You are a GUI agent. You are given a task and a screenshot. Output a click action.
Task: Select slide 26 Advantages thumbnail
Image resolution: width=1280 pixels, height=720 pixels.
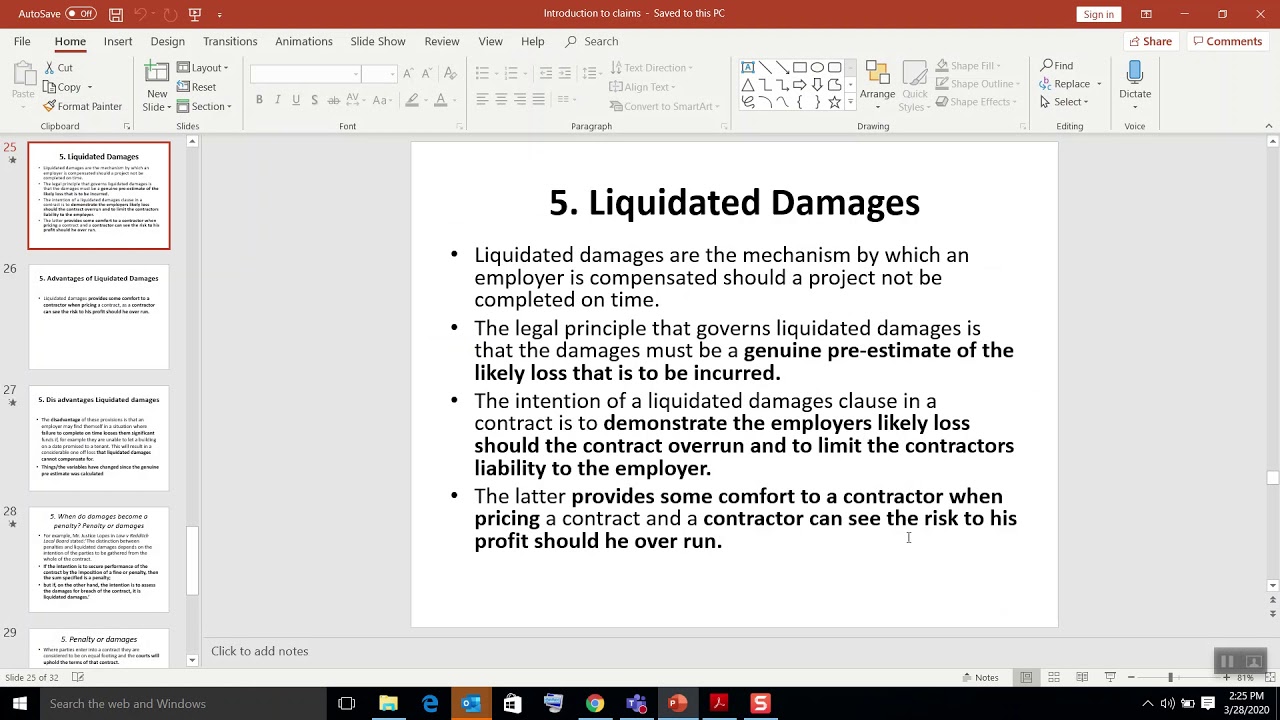(x=99, y=317)
